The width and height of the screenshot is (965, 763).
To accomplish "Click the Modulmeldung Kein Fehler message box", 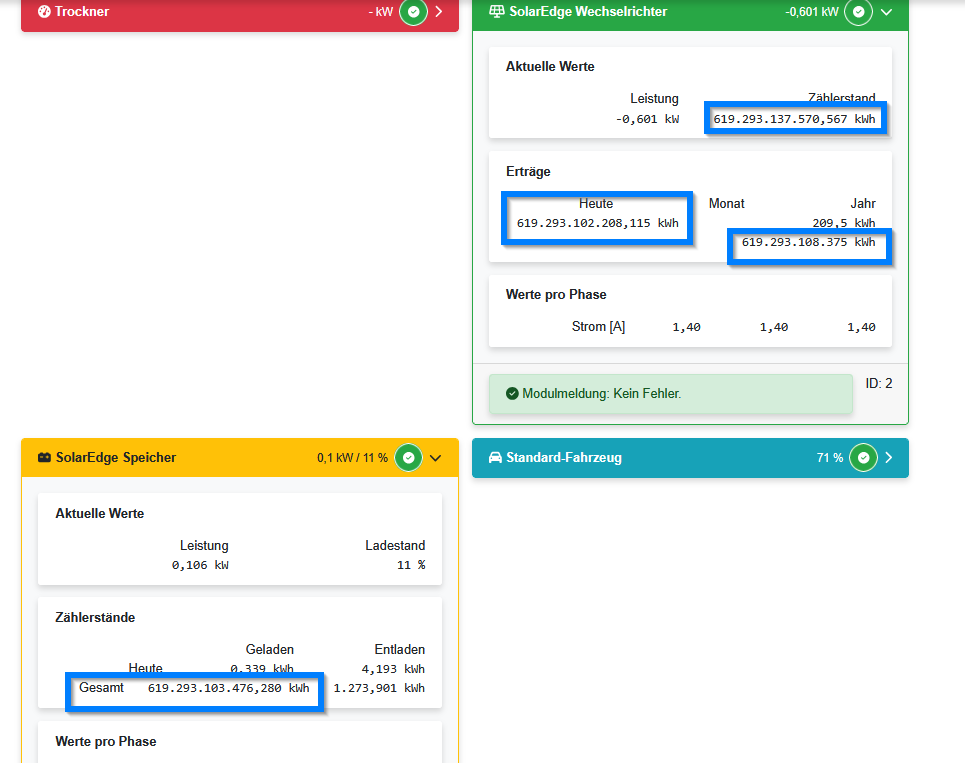I will pos(670,394).
